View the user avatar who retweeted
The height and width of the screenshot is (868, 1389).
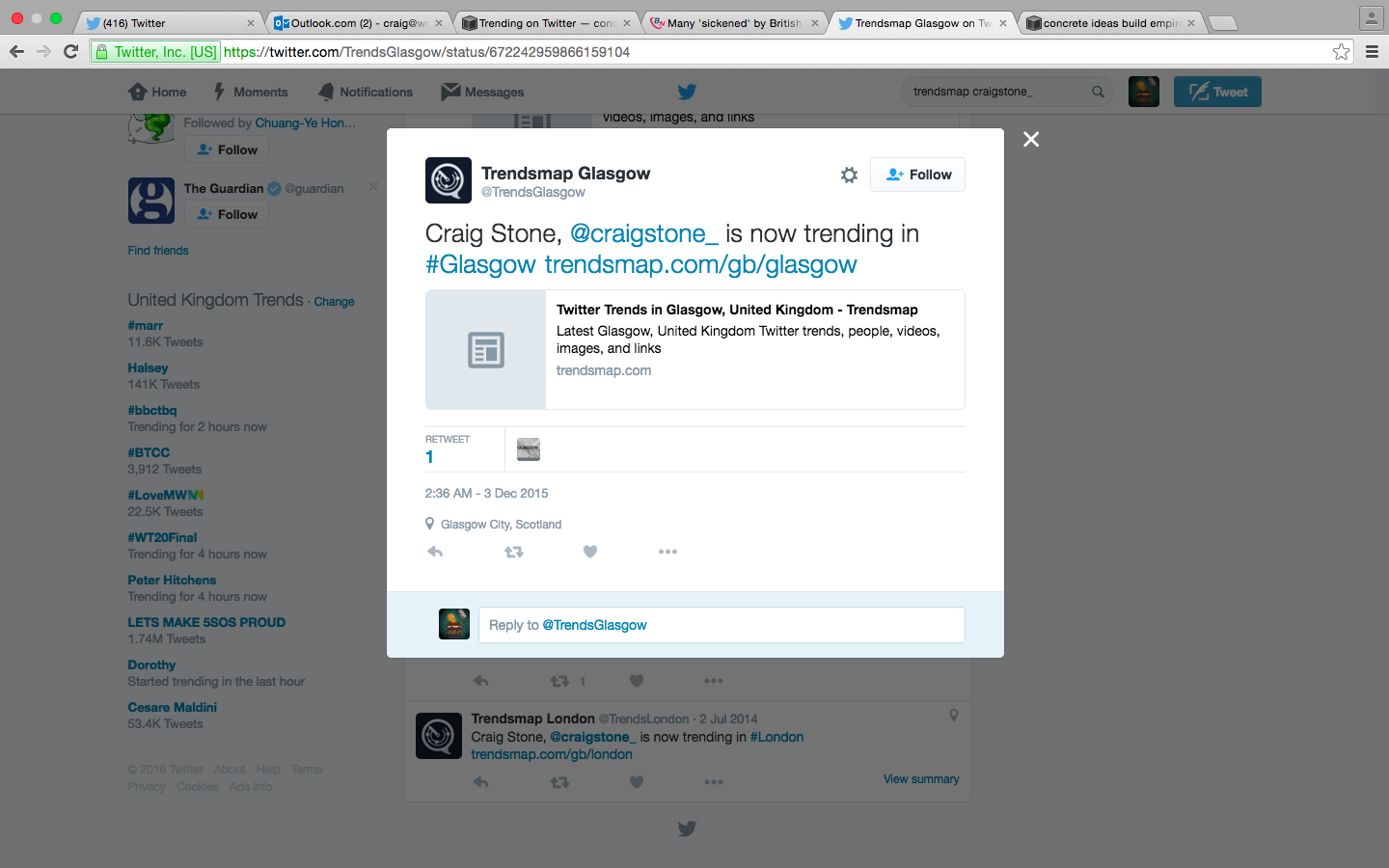pyautogui.click(x=529, y=449)
